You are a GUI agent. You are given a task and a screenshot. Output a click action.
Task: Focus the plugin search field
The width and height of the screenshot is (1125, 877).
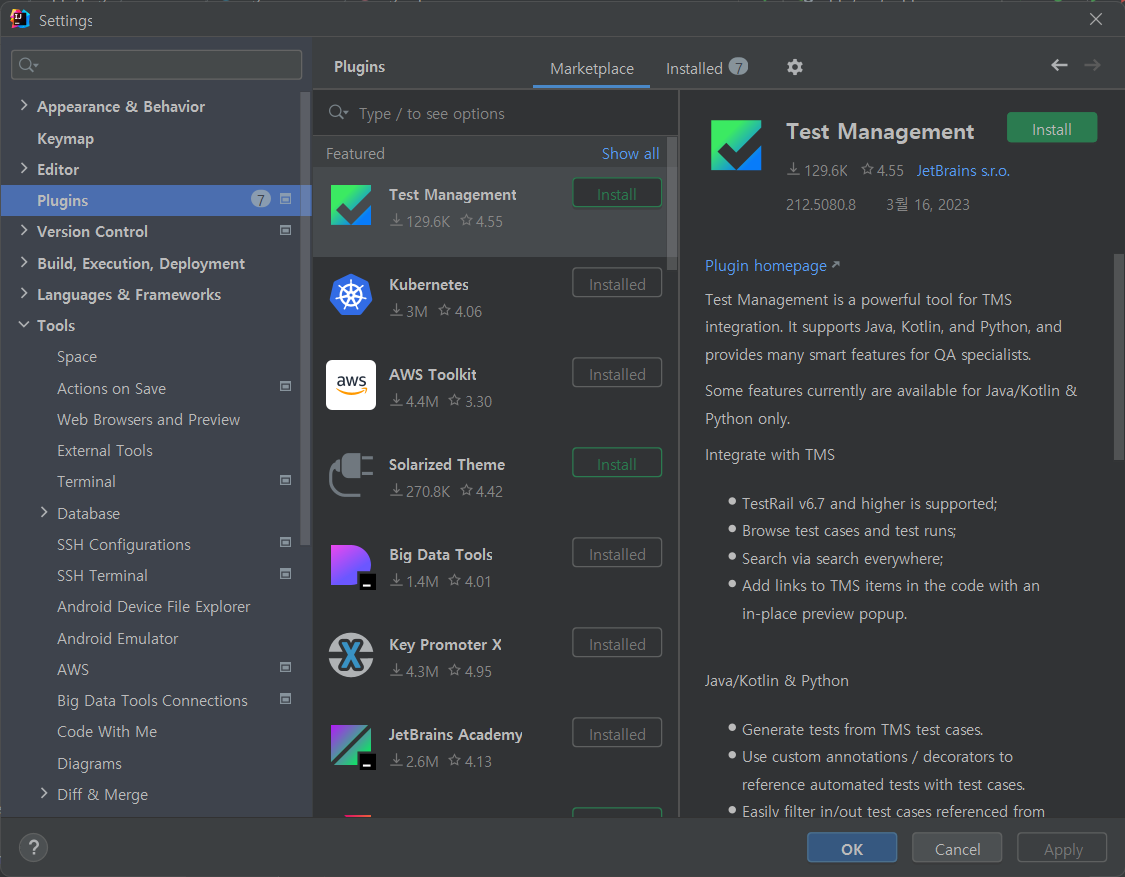496,113
